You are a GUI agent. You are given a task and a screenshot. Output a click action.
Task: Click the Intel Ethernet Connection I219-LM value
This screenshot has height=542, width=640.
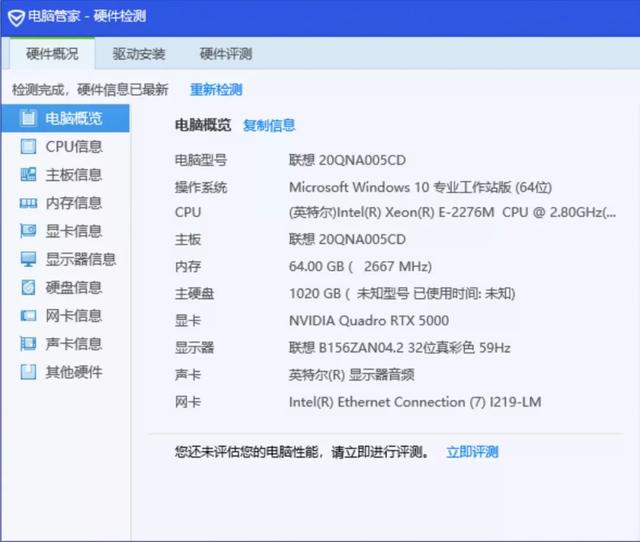415,402
